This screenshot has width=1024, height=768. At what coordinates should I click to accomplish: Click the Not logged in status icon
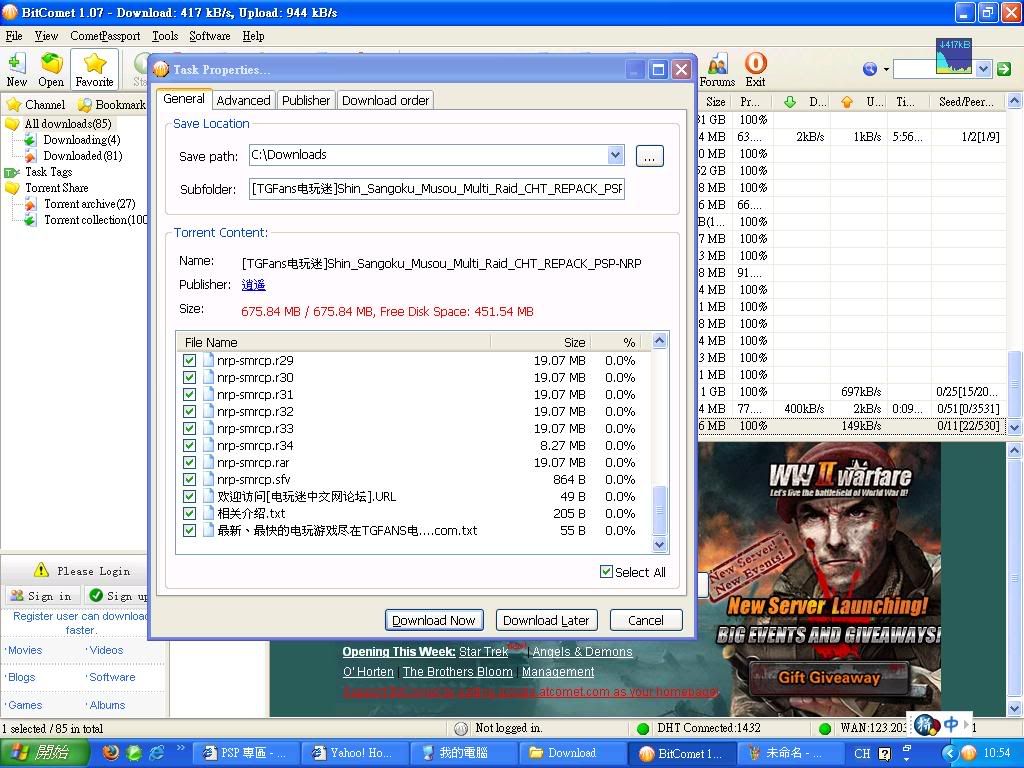tap(460, 728)
